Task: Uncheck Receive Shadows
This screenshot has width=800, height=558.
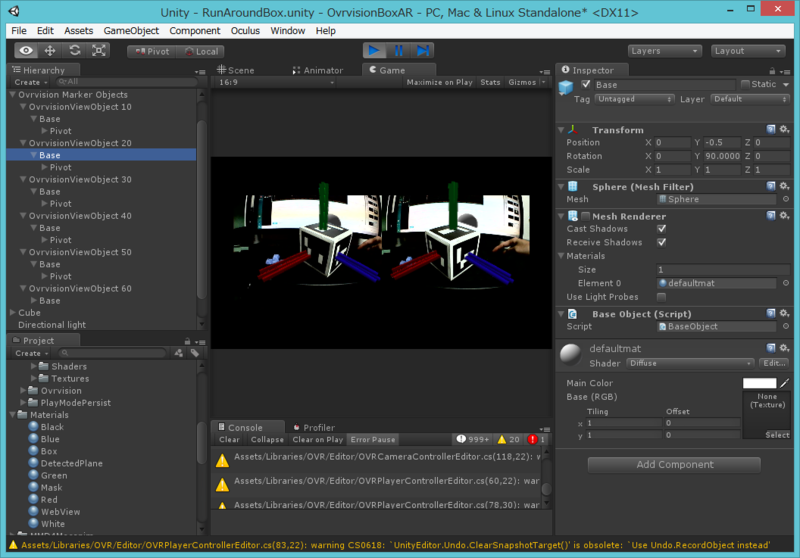Action: (662, 242)
